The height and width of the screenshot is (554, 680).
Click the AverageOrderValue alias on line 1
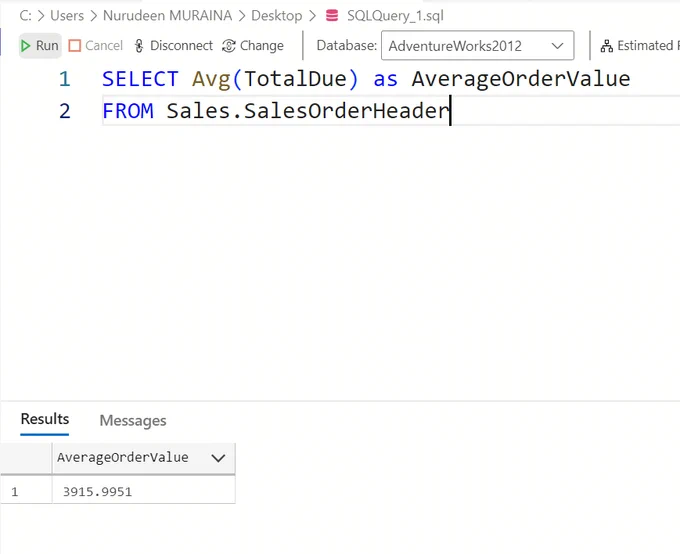coord(521,79)
